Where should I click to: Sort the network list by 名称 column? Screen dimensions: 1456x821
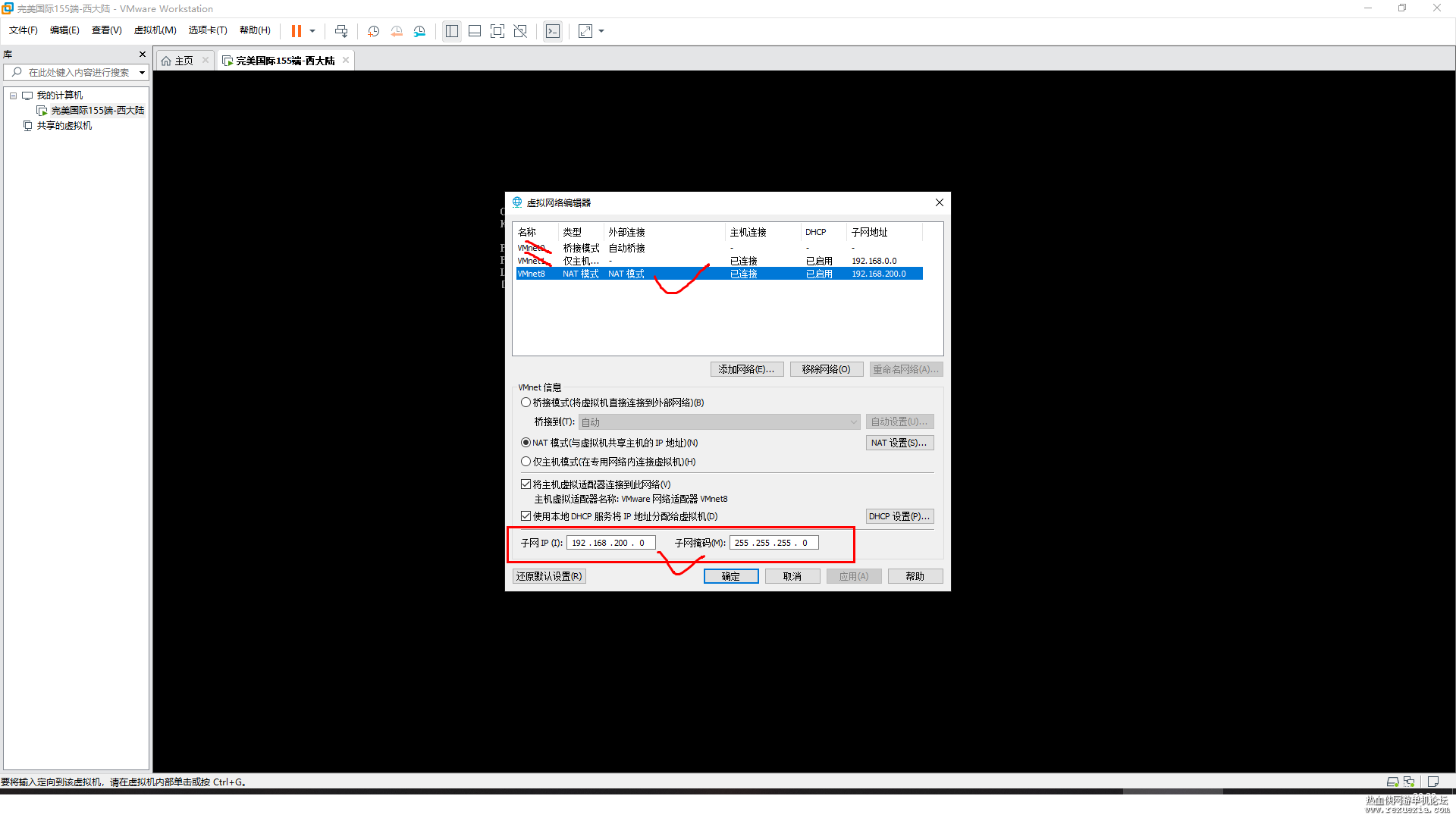(x=536, y=233)
